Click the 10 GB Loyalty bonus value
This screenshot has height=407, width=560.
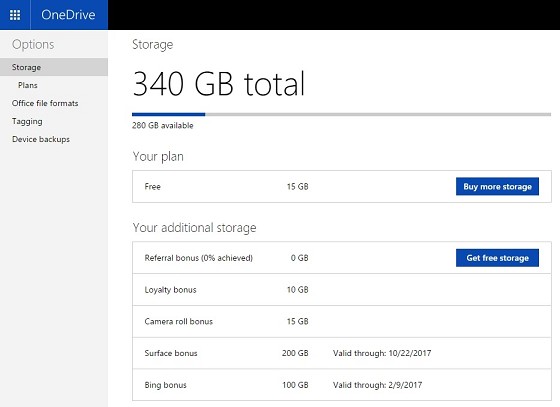298,290
